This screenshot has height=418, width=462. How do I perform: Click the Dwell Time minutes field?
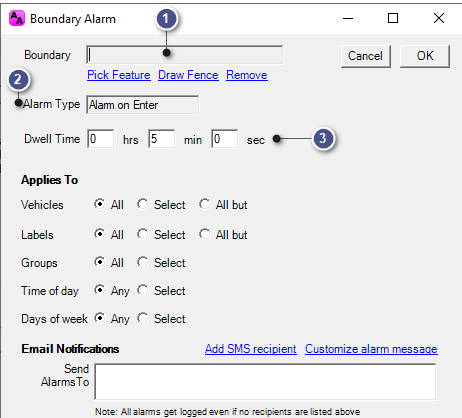[x=161, y=139]
